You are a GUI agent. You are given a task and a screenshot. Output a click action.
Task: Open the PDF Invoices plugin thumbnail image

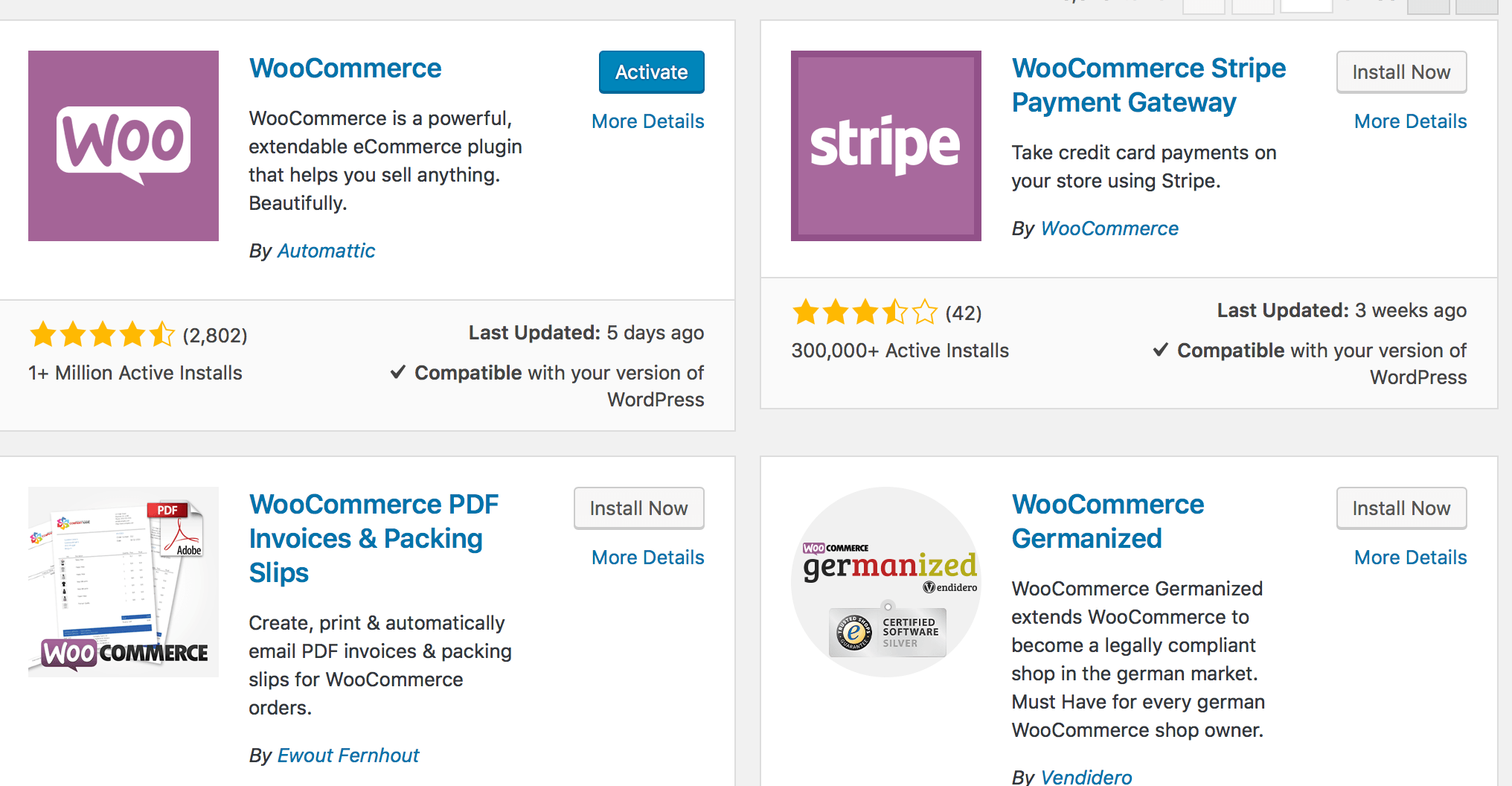click(124, 582)
